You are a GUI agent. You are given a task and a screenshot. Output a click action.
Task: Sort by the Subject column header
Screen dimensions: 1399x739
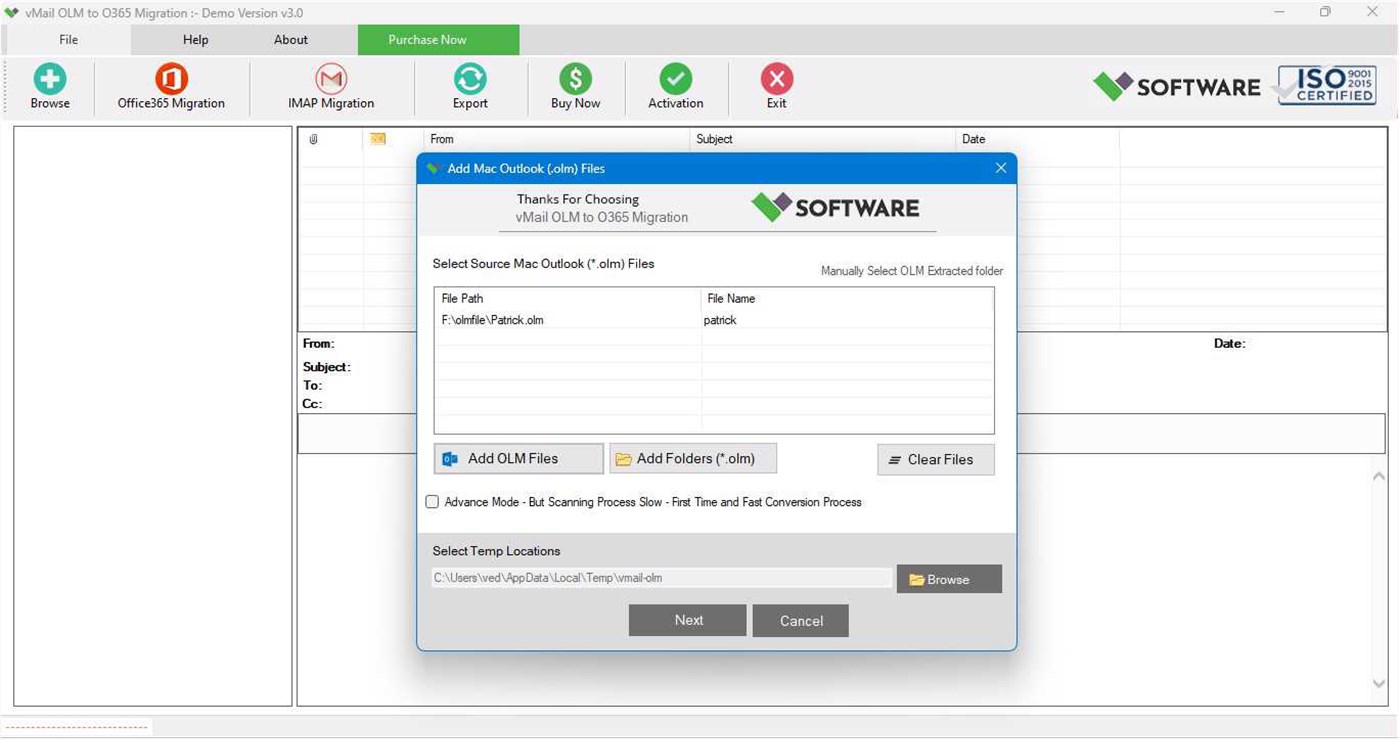click(x=822, y=139)
